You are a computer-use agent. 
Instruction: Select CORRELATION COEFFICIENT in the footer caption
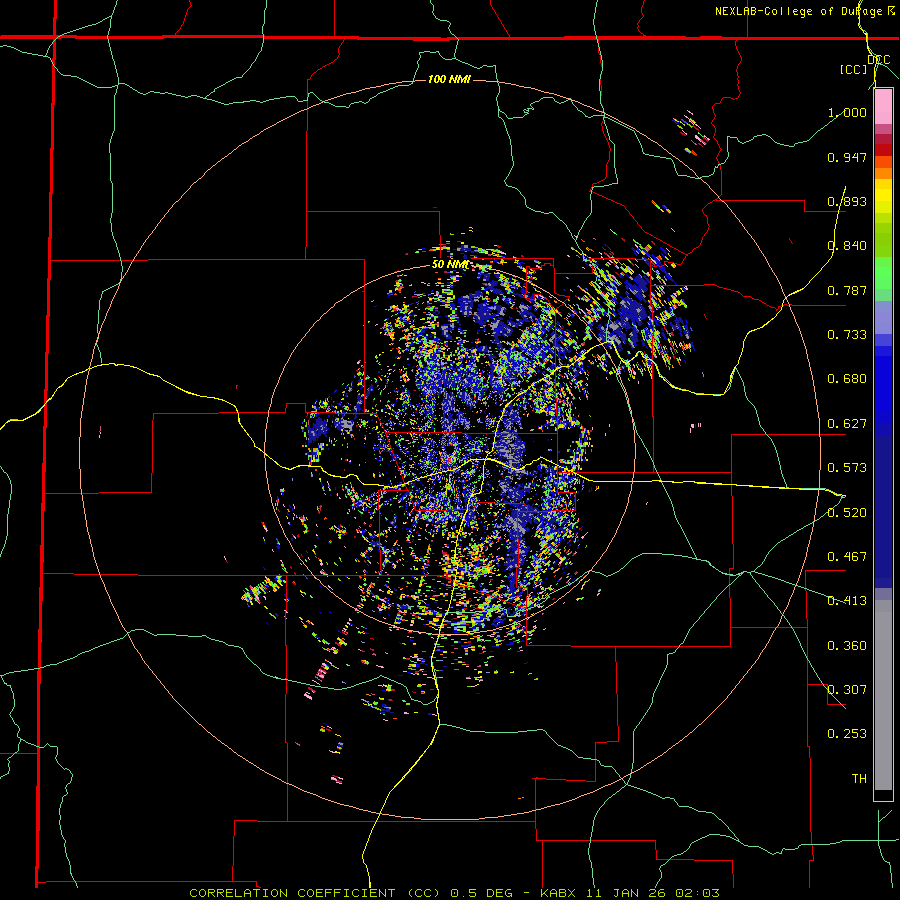click(x=292, y=893)
